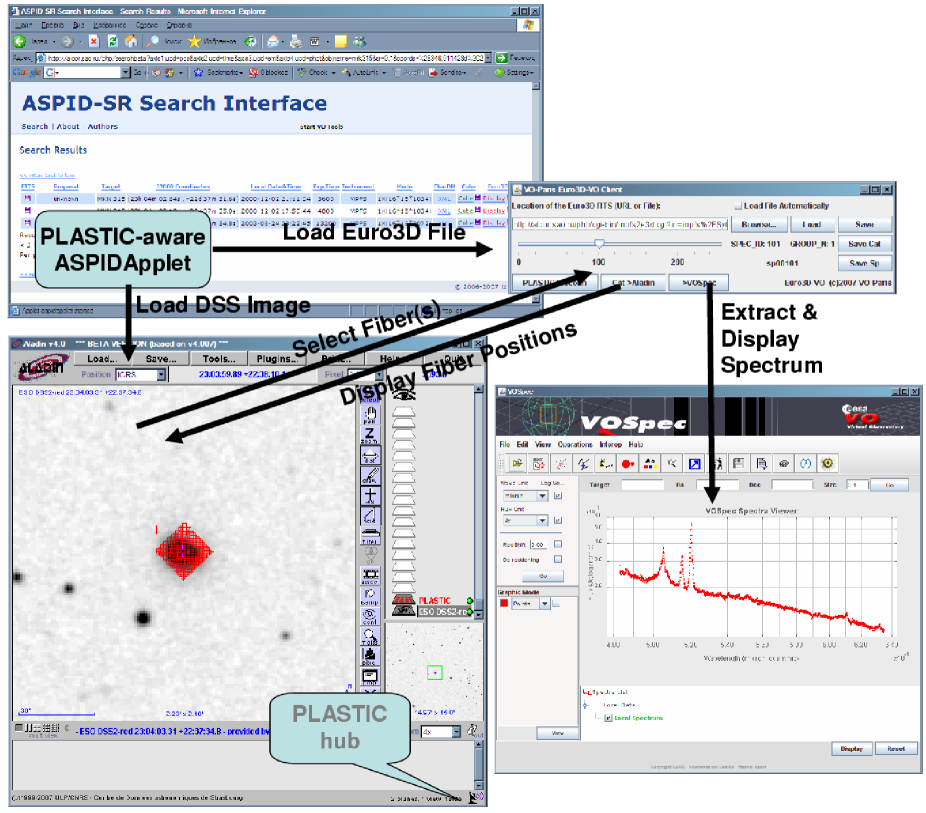The image size is (926, 813).
Task: Click the Euro3D file location input field
Action: tap(617, 225)
